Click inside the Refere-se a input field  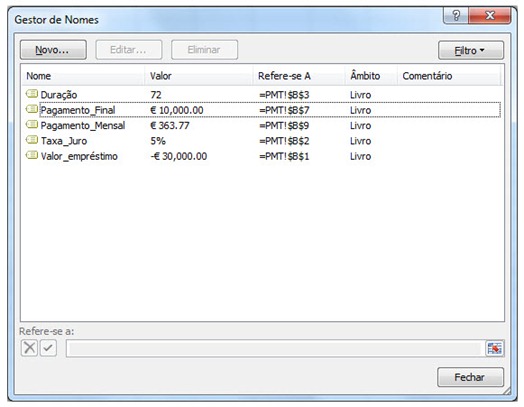[x=276, y=349]
